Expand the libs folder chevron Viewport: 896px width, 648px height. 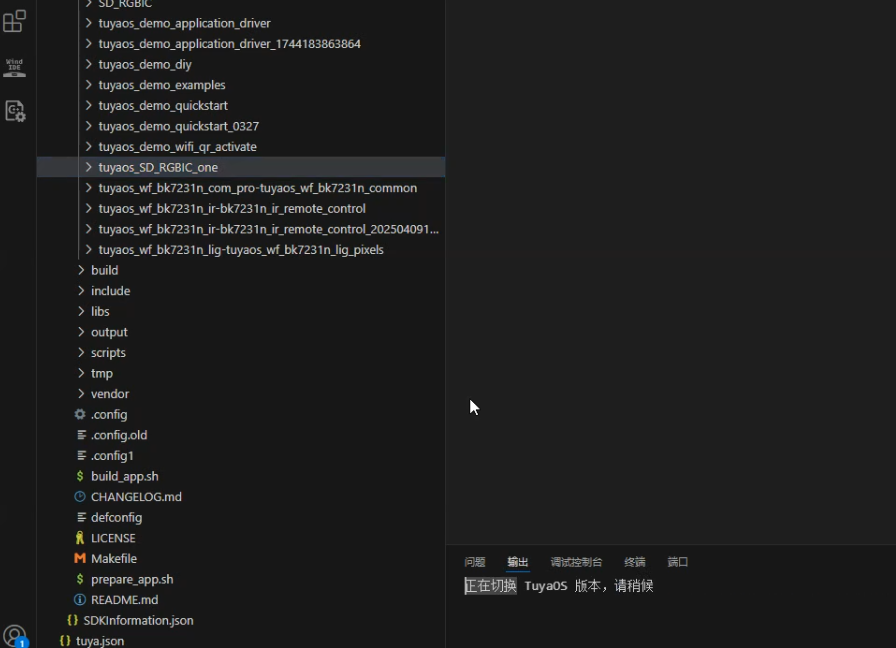81,311
